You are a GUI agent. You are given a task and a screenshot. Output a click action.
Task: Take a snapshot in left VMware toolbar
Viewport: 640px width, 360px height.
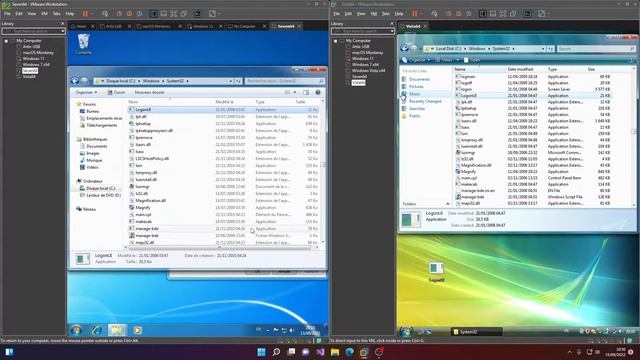coord(119,13)
